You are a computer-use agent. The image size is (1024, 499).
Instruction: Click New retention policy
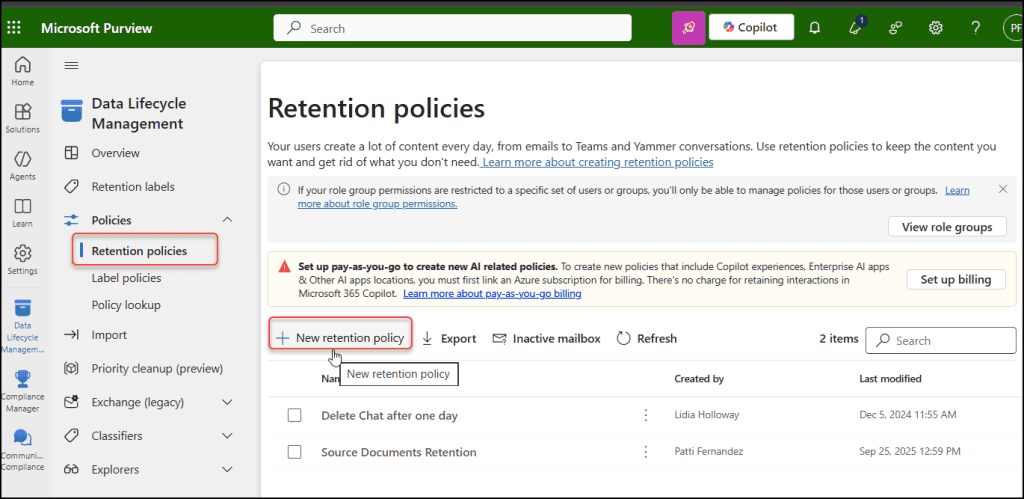[x=340, y=338]
